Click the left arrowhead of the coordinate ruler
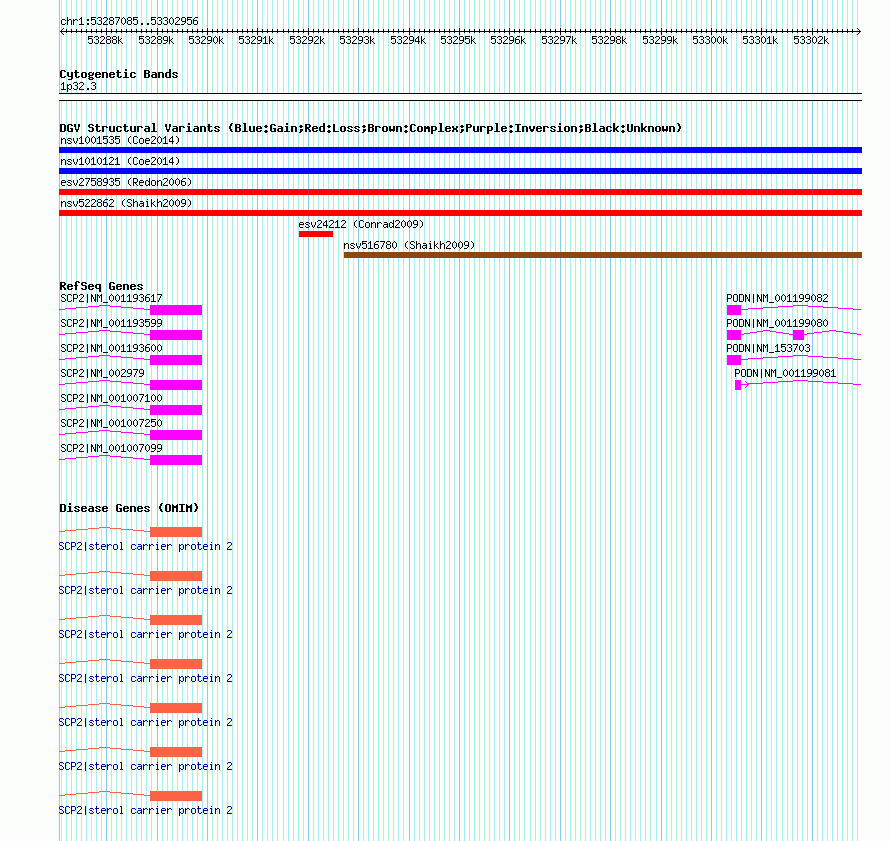The height and width of the screenshot is (841, 890). point(62,31)
